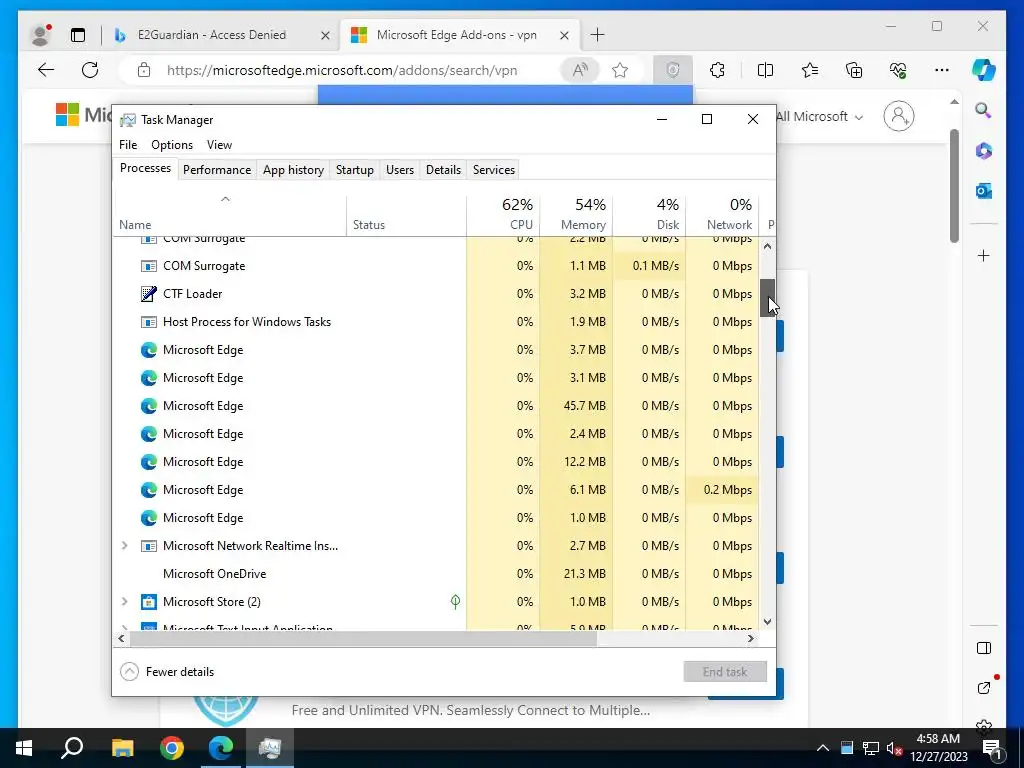Image resolution: width=1024 pixels, height=768 pixels.
Task: Open the notifications action center icon
Action: click(x=991, y=748)
